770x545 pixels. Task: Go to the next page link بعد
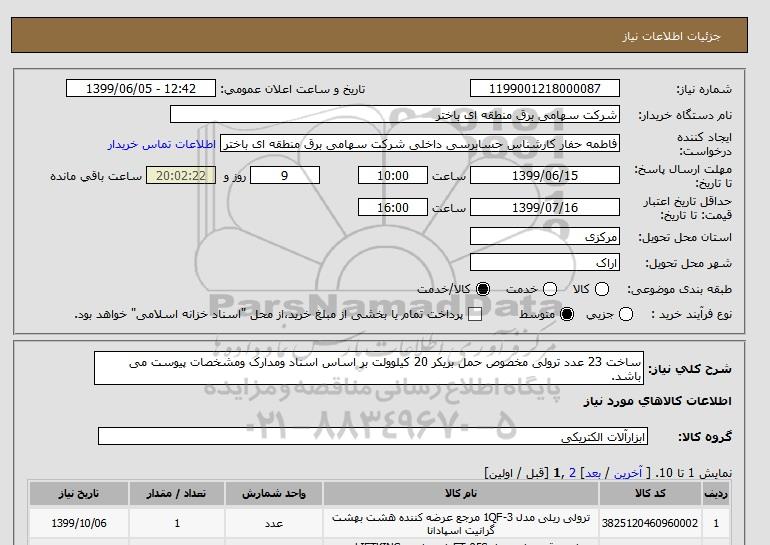[593, 473]
